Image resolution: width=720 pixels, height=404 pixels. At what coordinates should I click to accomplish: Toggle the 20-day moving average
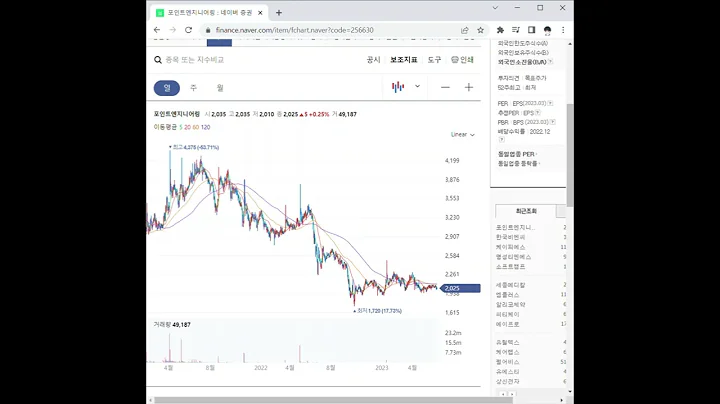click(x=187, y=127)
